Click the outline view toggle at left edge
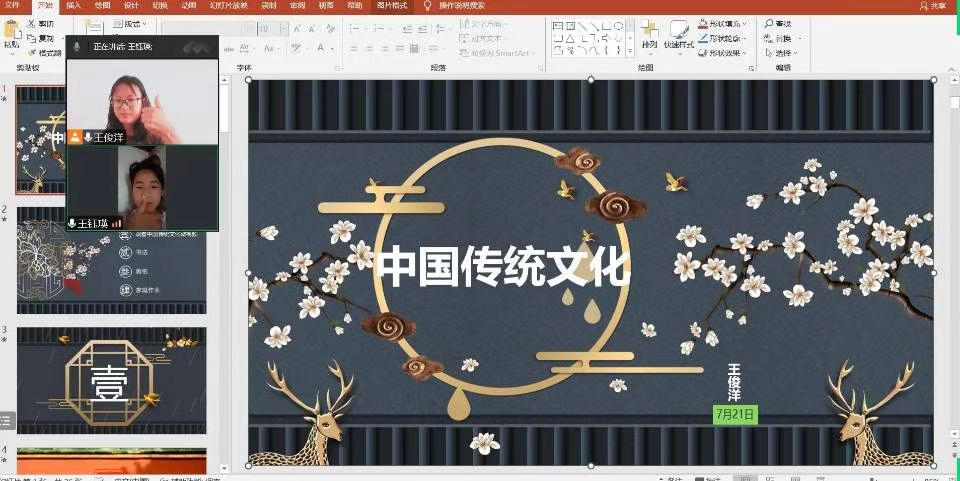This screenshot has width=960, height=481. tap(6, 420)
